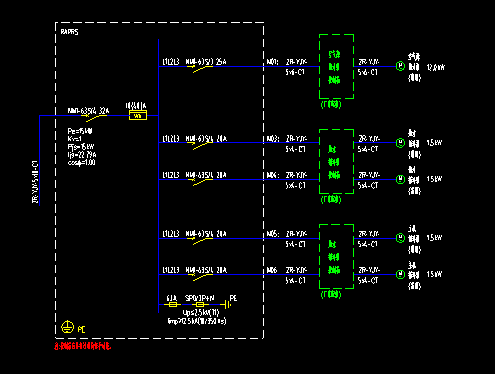Click the breaker switch symbol on the N06 branch
The height and width of the screenshot is (374, 495).
coord(202,277)
